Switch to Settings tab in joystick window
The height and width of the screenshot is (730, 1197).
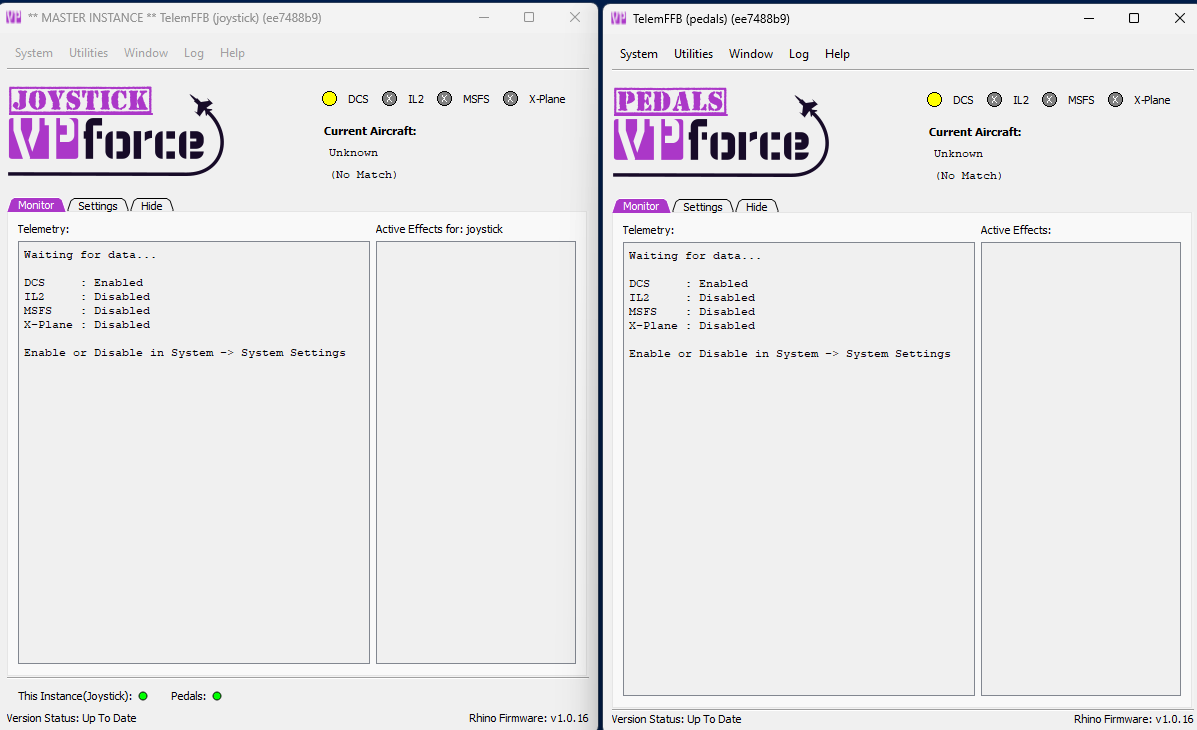[x=98, y=205]
